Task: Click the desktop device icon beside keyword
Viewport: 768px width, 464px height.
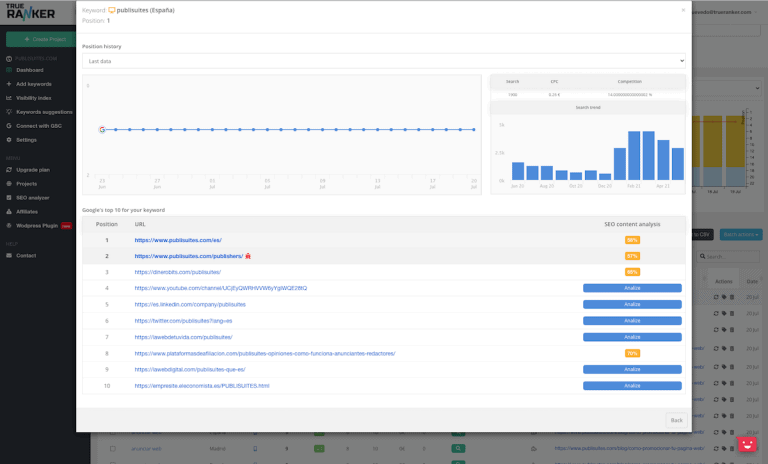Action: pyautogui.click(x=112, y=10)
